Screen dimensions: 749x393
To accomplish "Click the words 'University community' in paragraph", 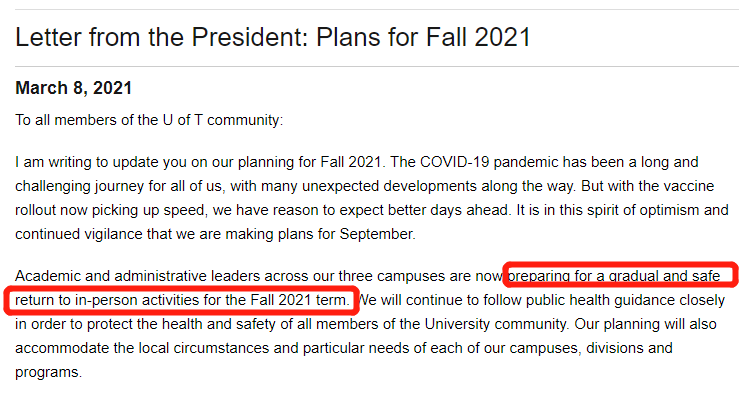I will (496, 324).
